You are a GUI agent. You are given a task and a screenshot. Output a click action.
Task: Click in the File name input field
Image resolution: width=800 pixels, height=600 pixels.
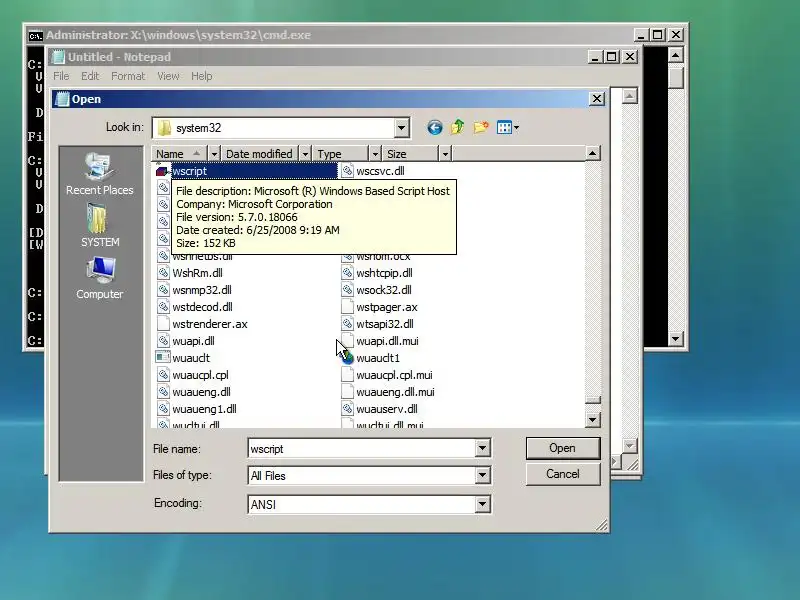coord(361,448)
